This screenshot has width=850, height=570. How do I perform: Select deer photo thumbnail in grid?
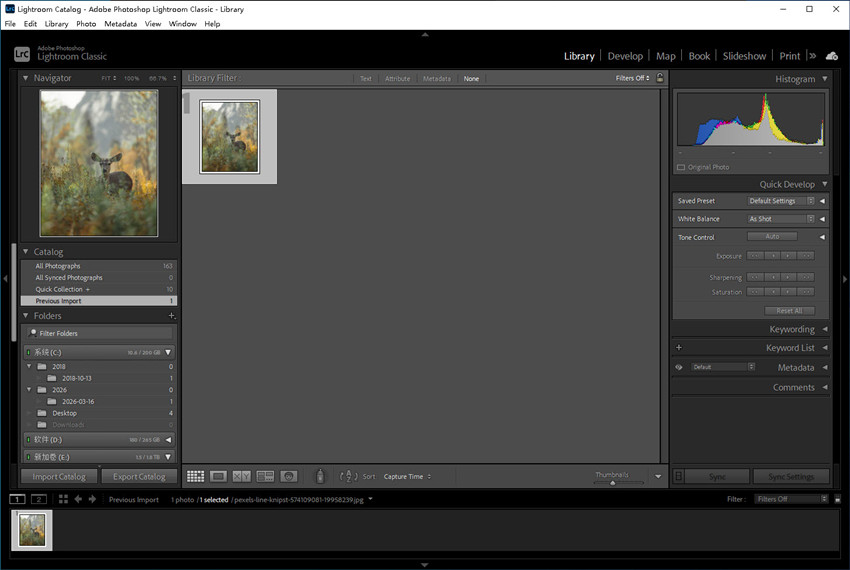point(229,137)
